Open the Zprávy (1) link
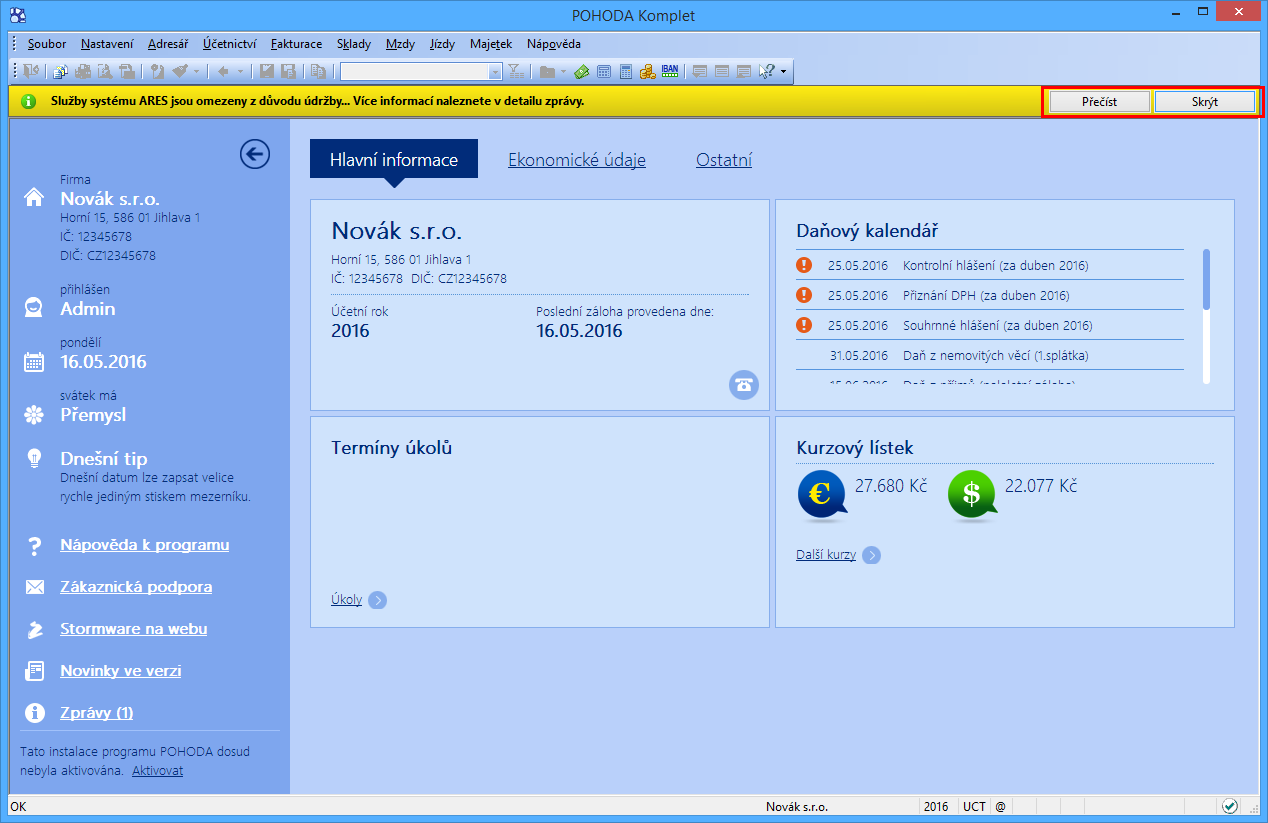Screen dimensions: 1268x823 [x=96, y=713]
